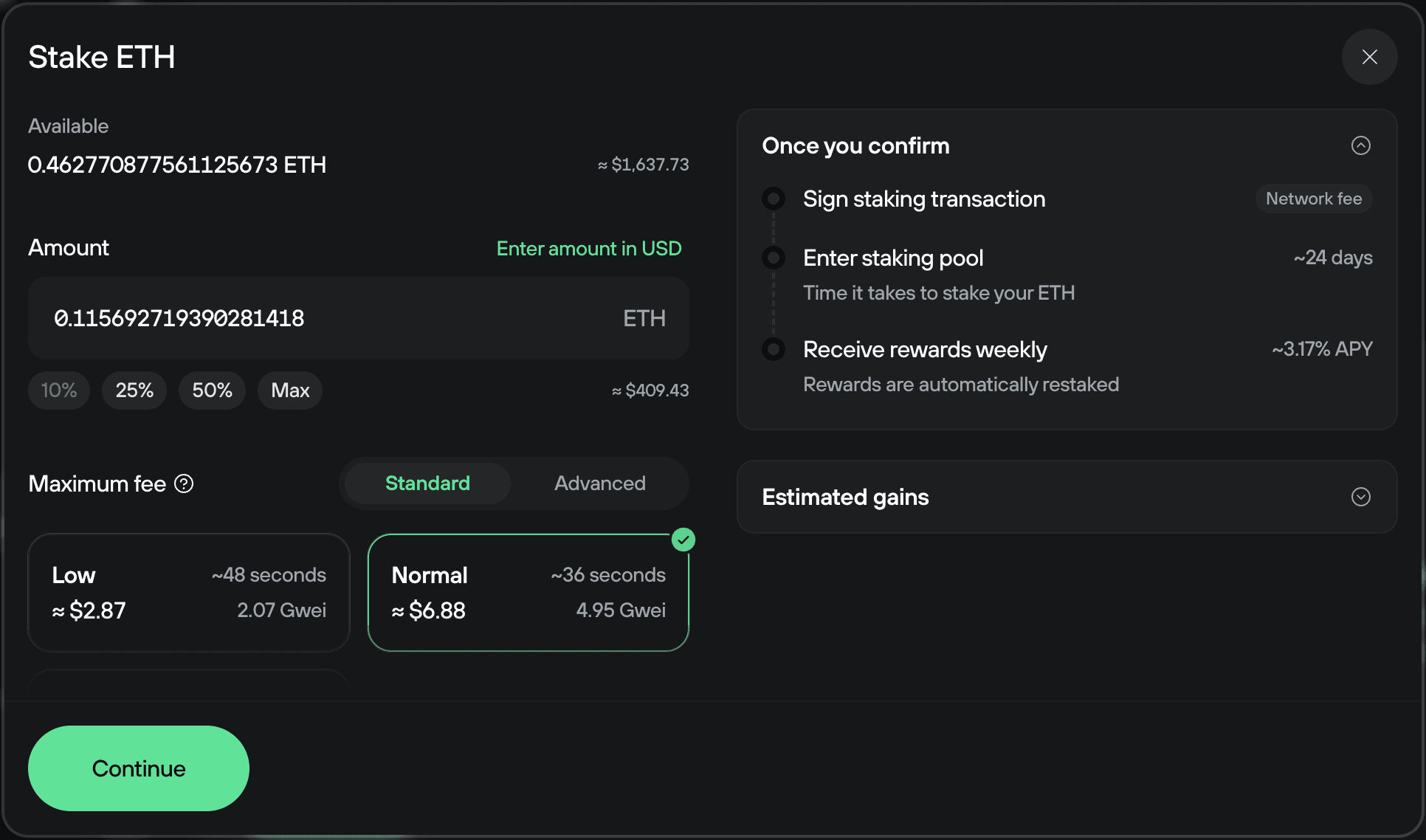Open the 50% amount selector
Screen dimensions: 1426x840
click(x=212, y=390)
